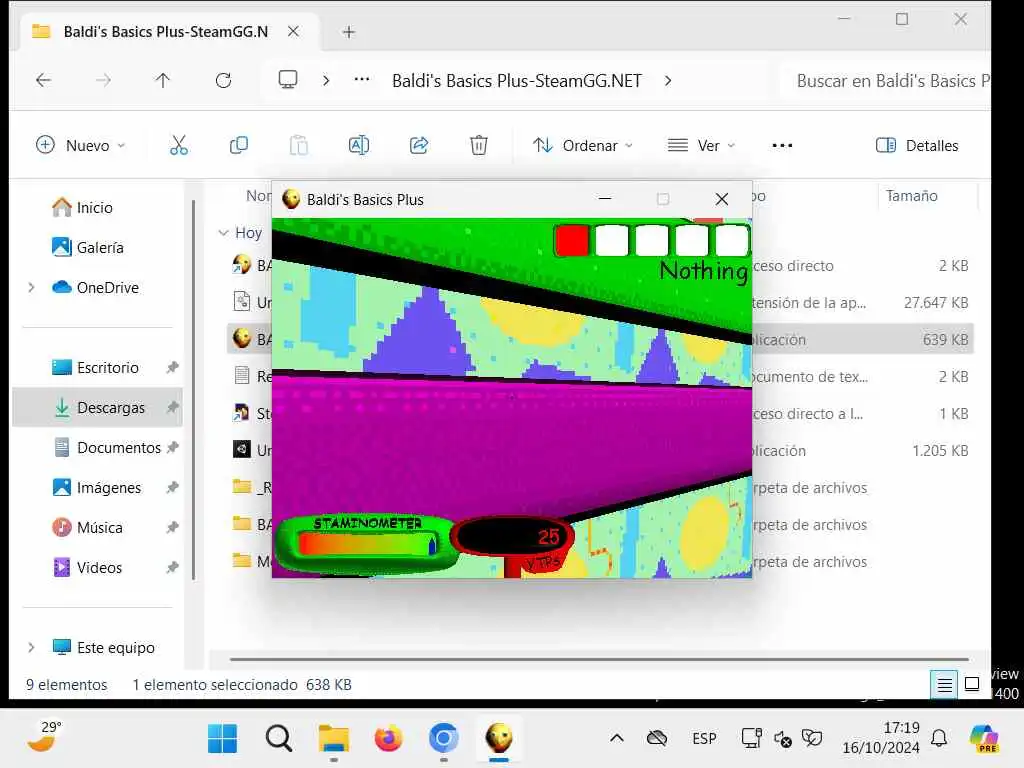Click the Copilot preview icon in tray
Screen dimensions: 1024x768
pyautogui.click(x=984, y=739)
